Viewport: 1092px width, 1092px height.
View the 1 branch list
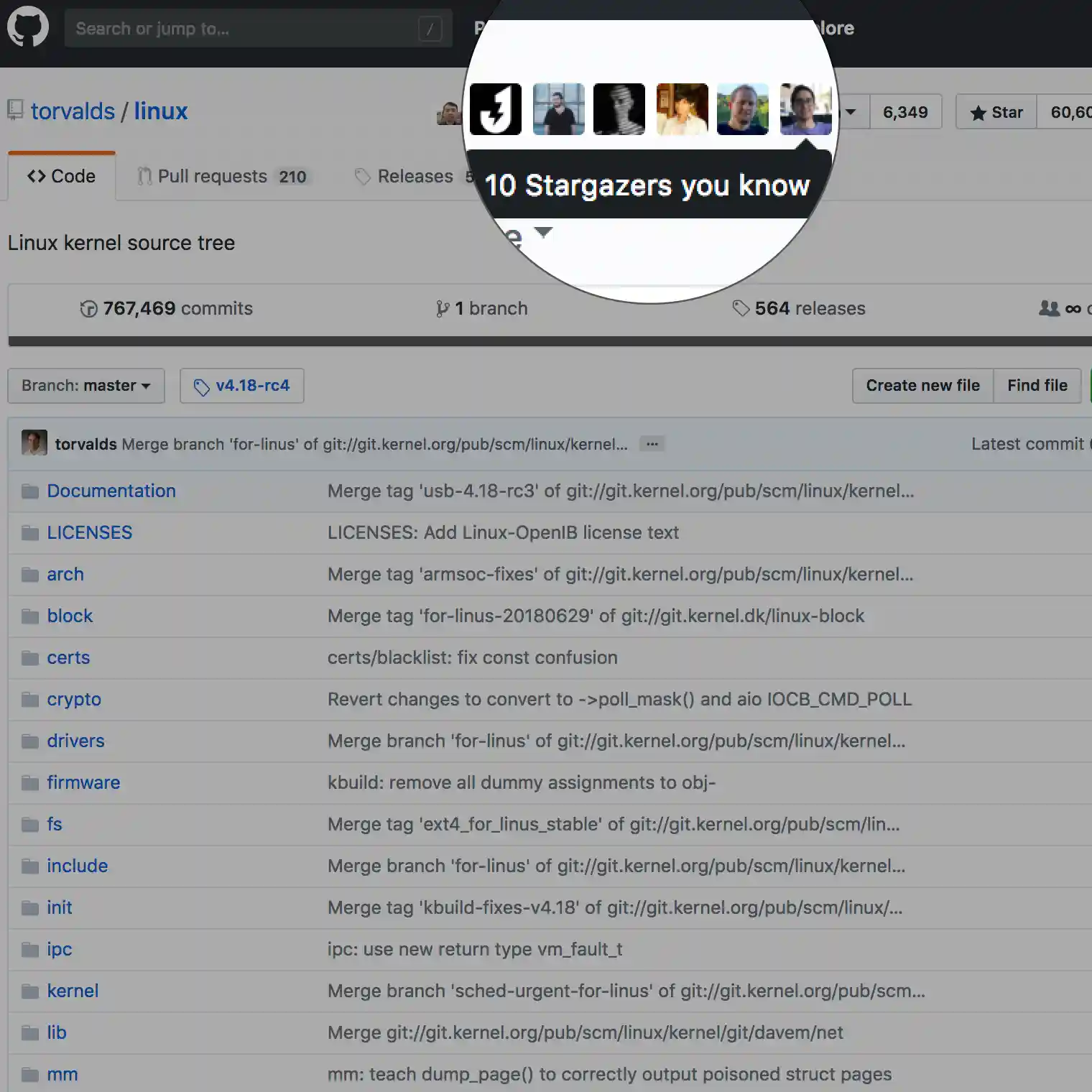[481, 308]
